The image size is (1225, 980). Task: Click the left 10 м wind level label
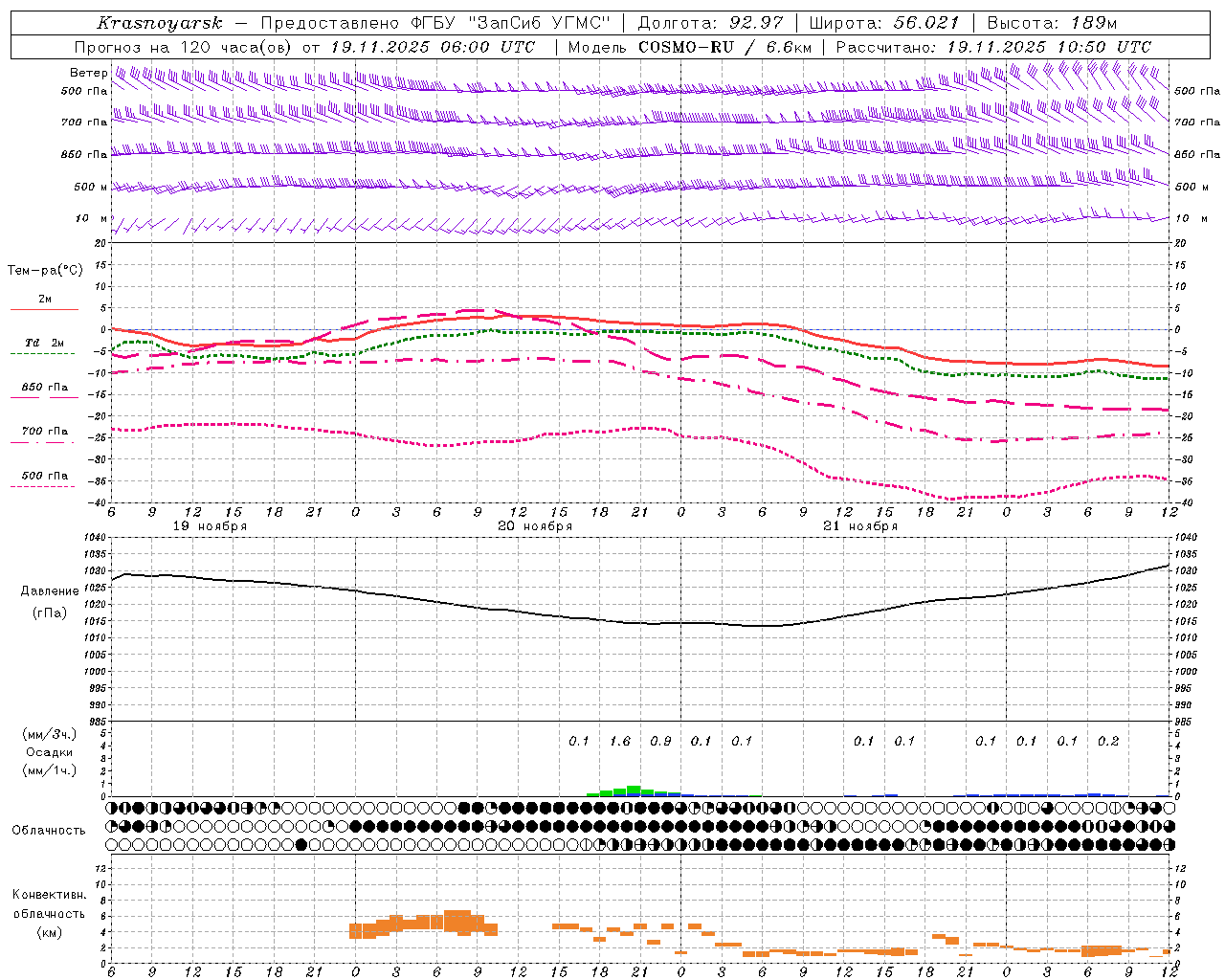click(x=92, y=218)
